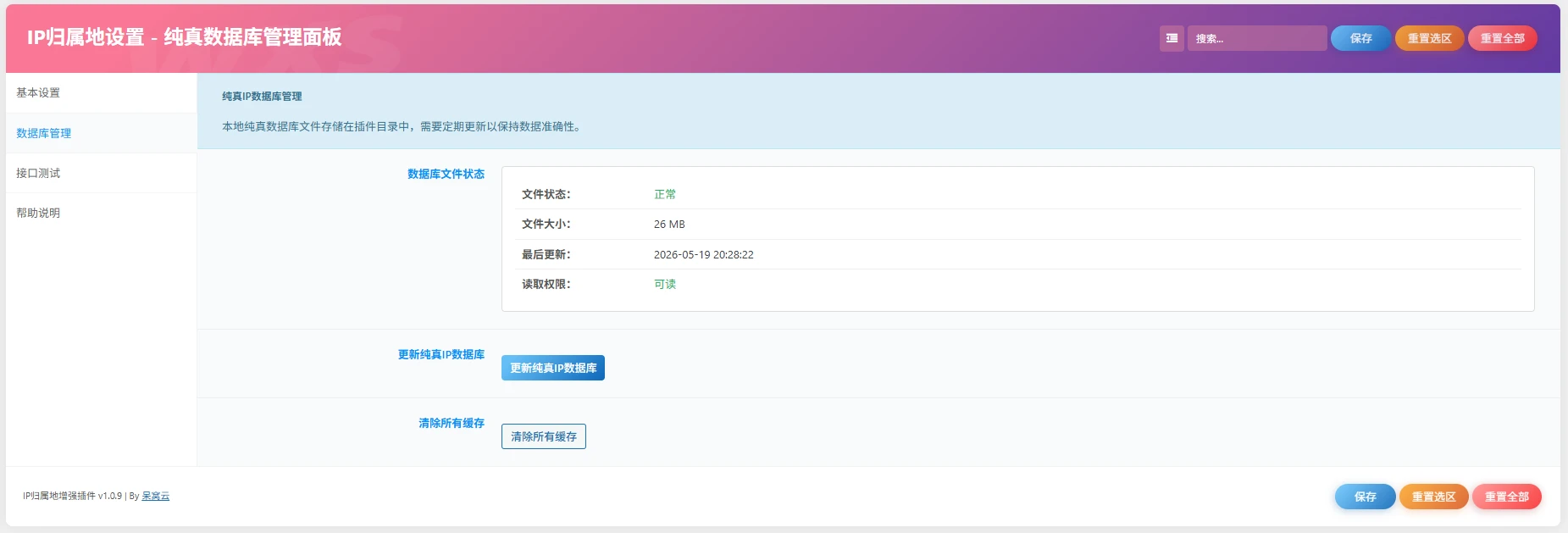Click the 数据库文件状态 field label

446,174
